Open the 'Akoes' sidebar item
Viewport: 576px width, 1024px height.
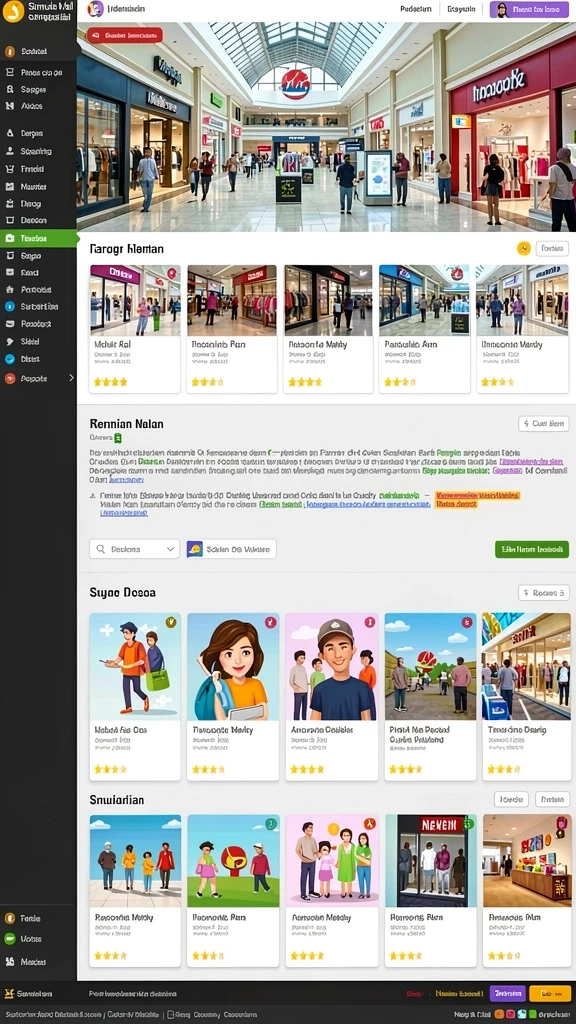click(x=38, y=106)
